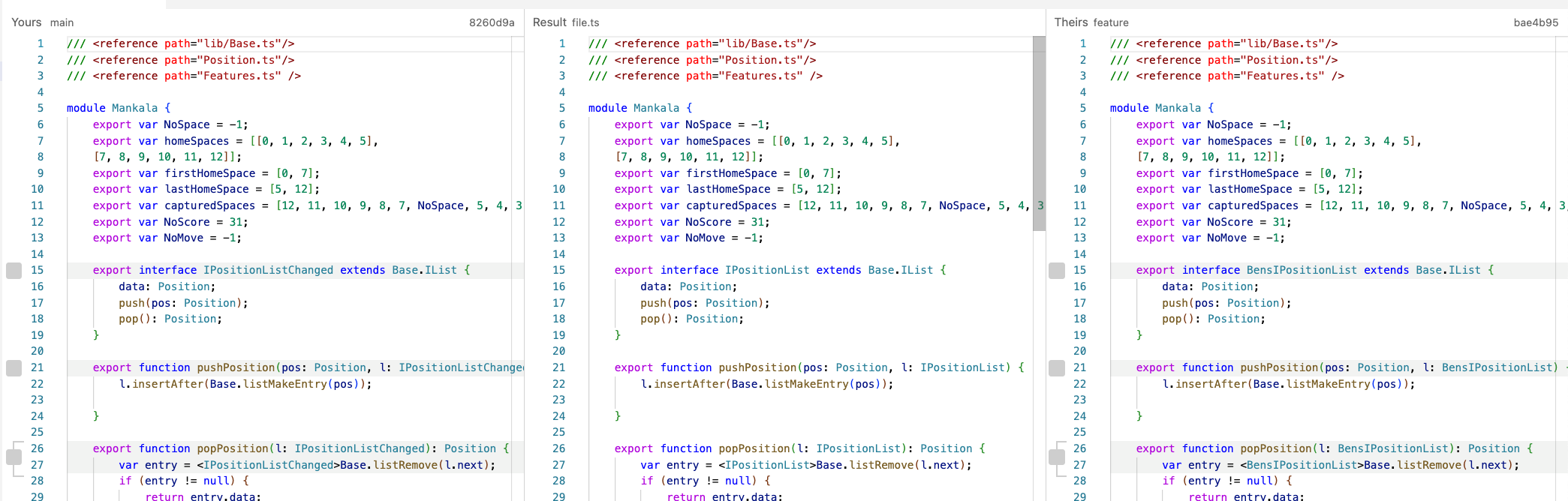Click 'IPositionList' on line 15 in Result
The height and width of the screenshot is (501, 1568).
(x=767, y=270)
